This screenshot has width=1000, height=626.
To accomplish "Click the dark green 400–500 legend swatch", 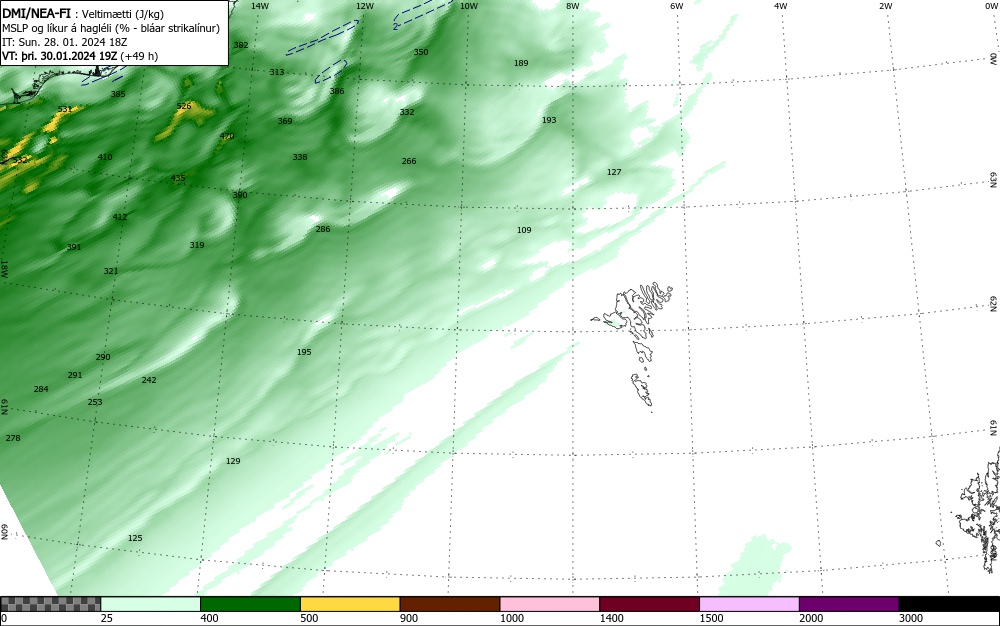I will (250, 604).
